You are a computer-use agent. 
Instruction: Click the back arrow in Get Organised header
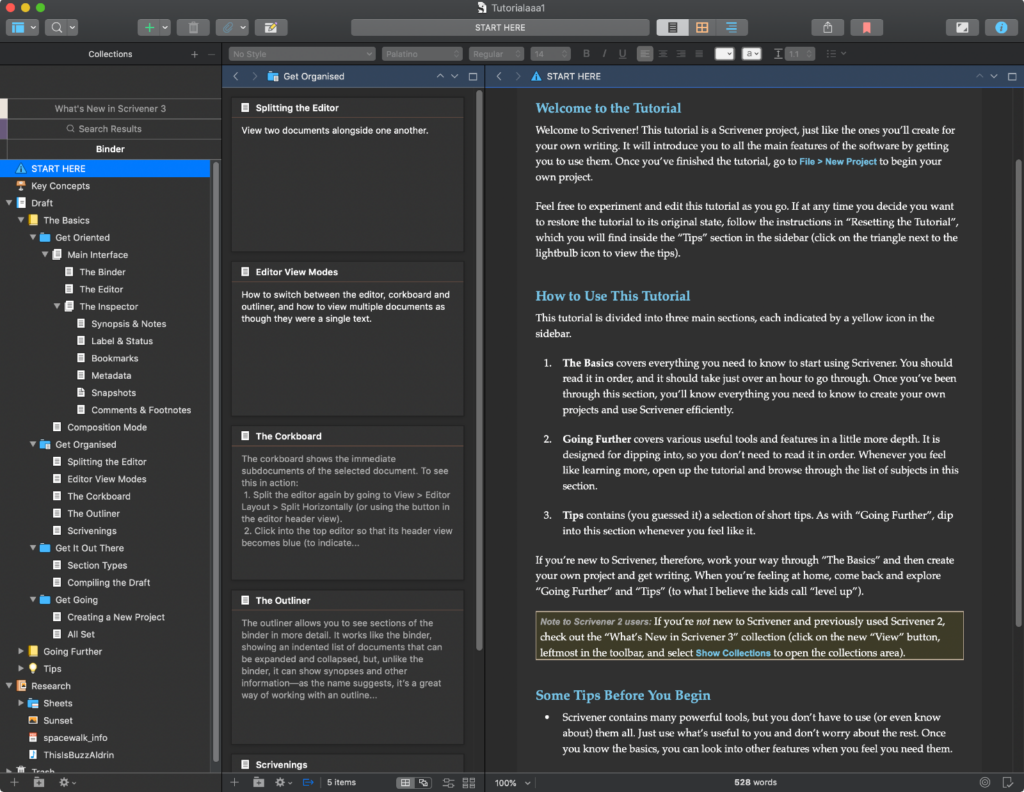click(x=236, y=76)
